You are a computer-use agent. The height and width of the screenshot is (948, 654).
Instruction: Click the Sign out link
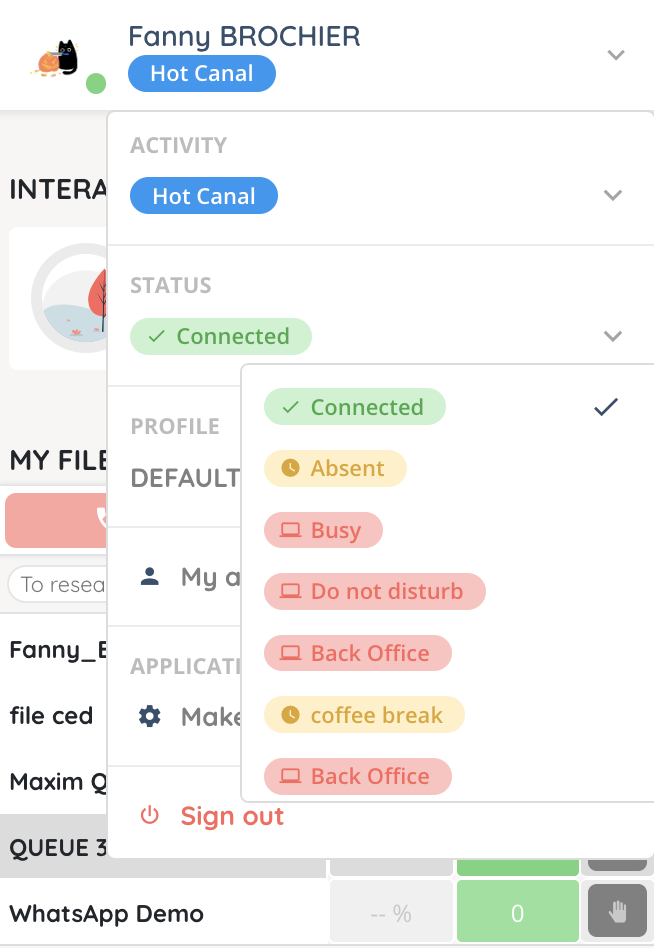232,816
